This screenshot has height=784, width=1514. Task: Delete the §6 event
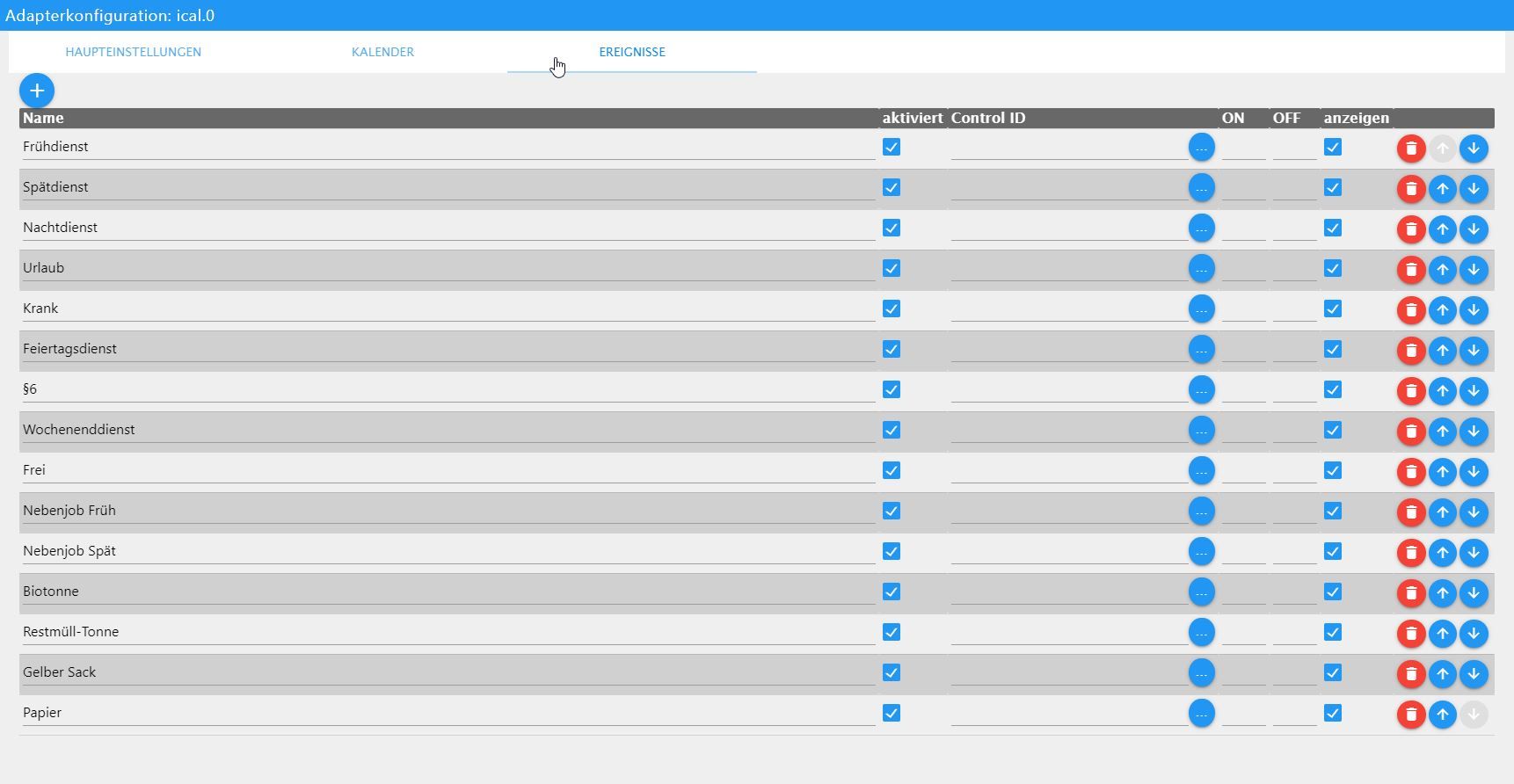(1411, 391)
